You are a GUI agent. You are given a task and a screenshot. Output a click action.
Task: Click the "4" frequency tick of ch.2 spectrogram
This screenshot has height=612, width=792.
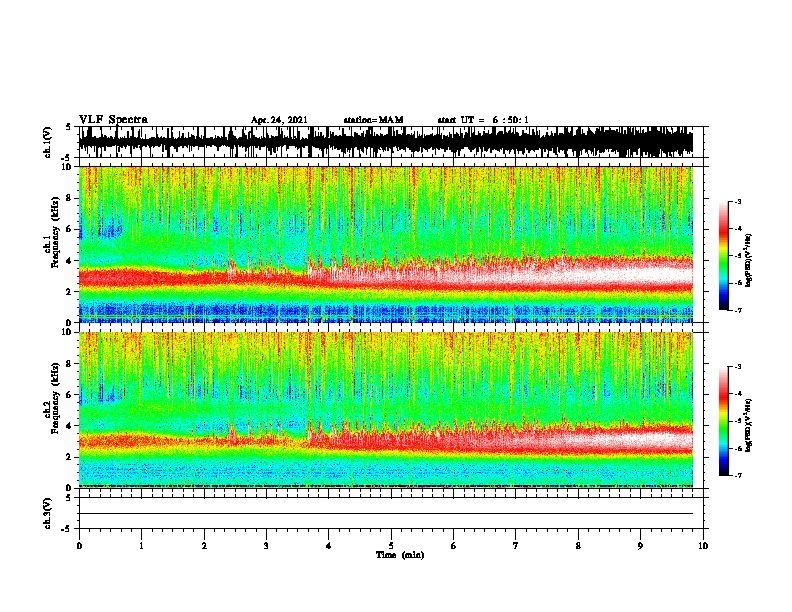(69, 426)
